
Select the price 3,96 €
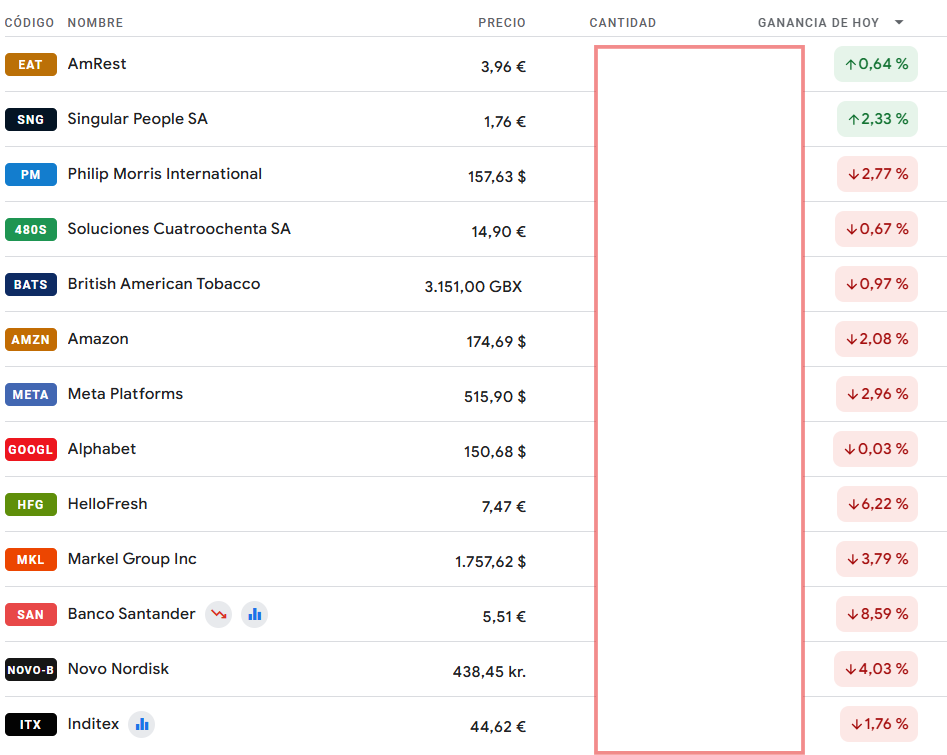[x=503, y=66]
